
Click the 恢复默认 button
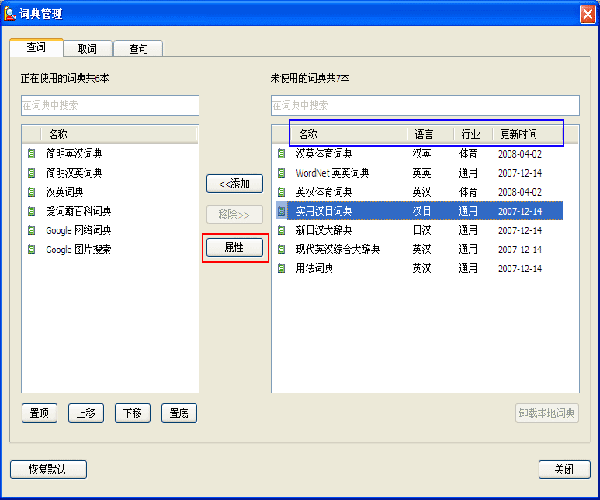(x=48, y=469)
